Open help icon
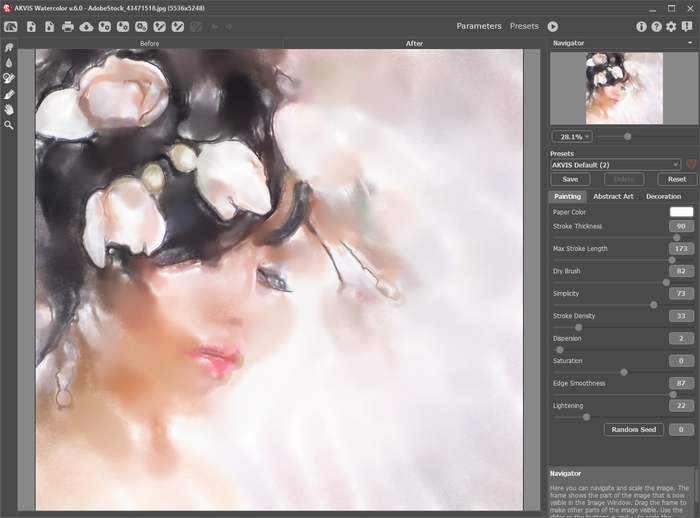Image resolution: width=700 pixels, height=518 pixels. pos(656,27)
